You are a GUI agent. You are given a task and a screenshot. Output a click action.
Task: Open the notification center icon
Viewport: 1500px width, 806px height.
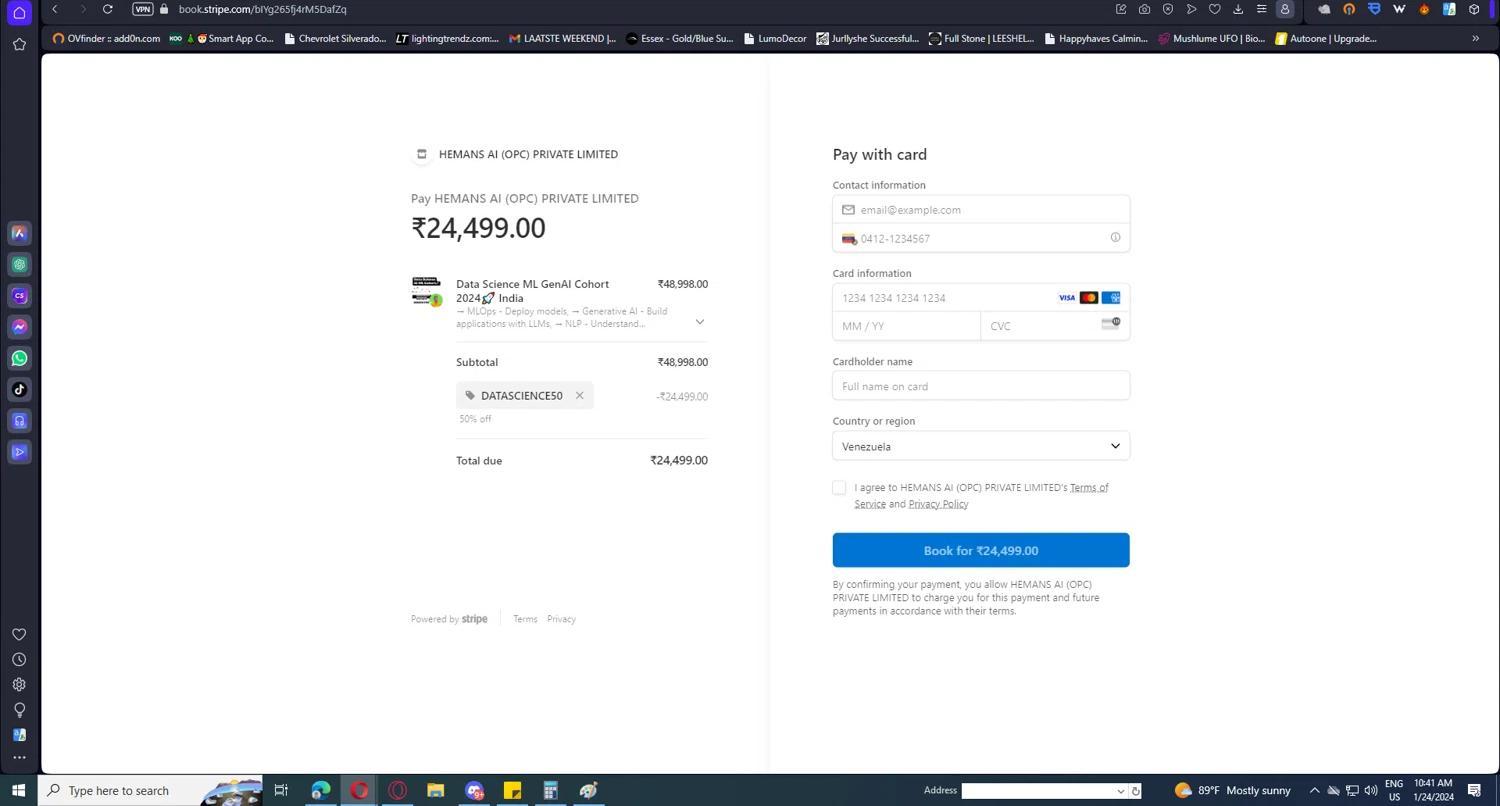coord(1474,791)
